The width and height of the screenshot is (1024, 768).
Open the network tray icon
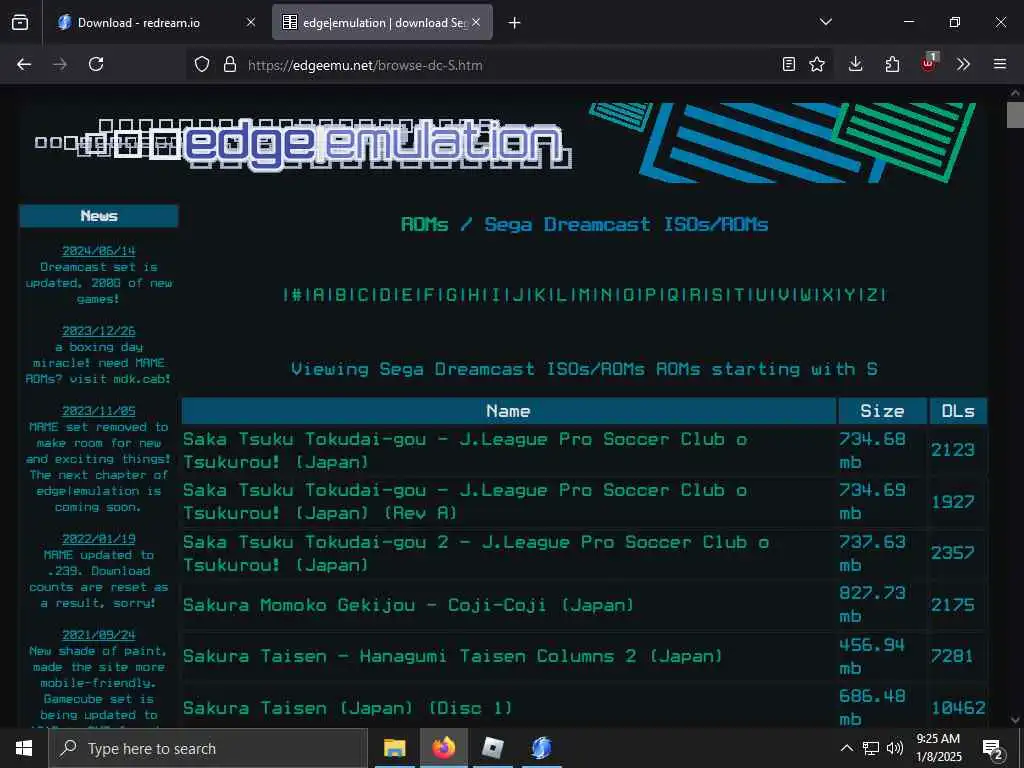pos(871,748)
